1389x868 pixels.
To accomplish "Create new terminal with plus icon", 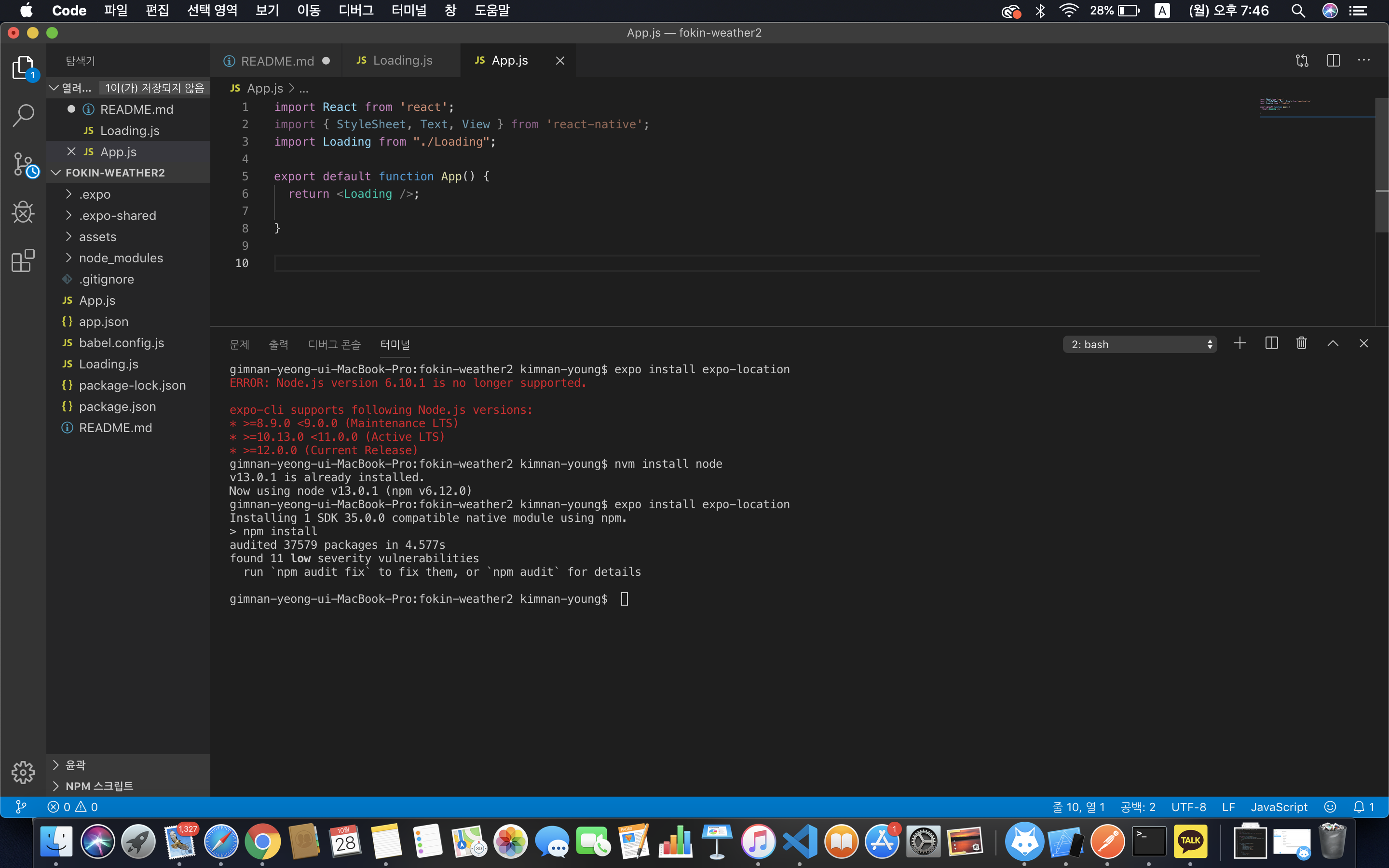I will click(x=1239, y=343).
